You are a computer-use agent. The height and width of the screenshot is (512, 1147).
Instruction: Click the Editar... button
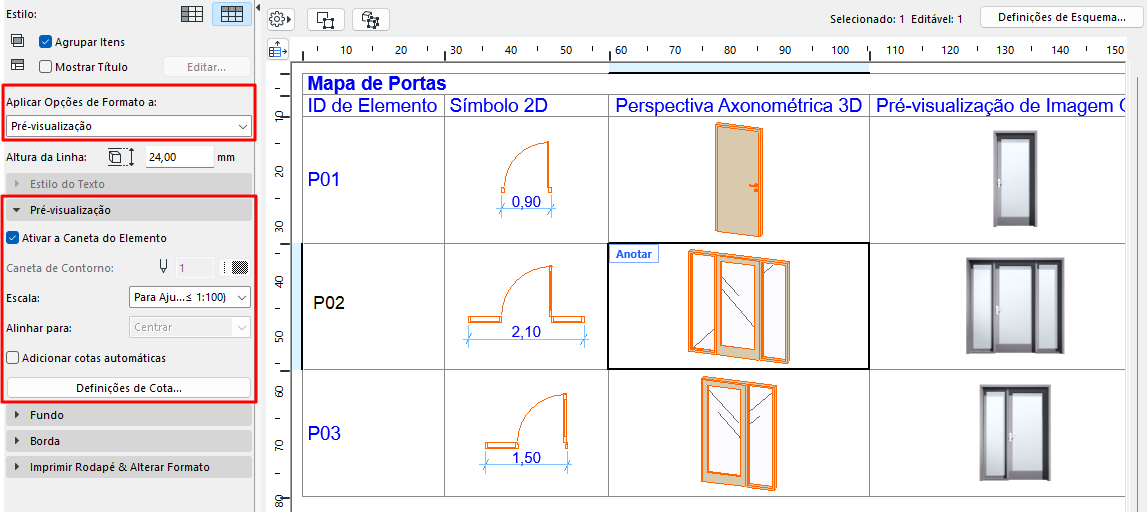(206, 67)
